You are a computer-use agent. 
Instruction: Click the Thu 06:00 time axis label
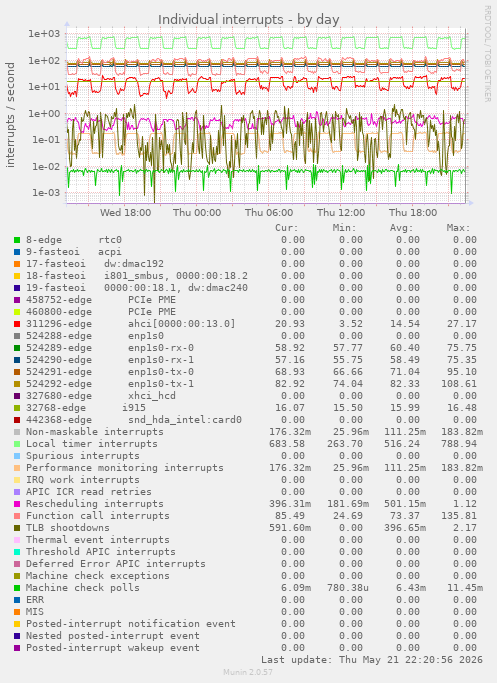(269, 213)
